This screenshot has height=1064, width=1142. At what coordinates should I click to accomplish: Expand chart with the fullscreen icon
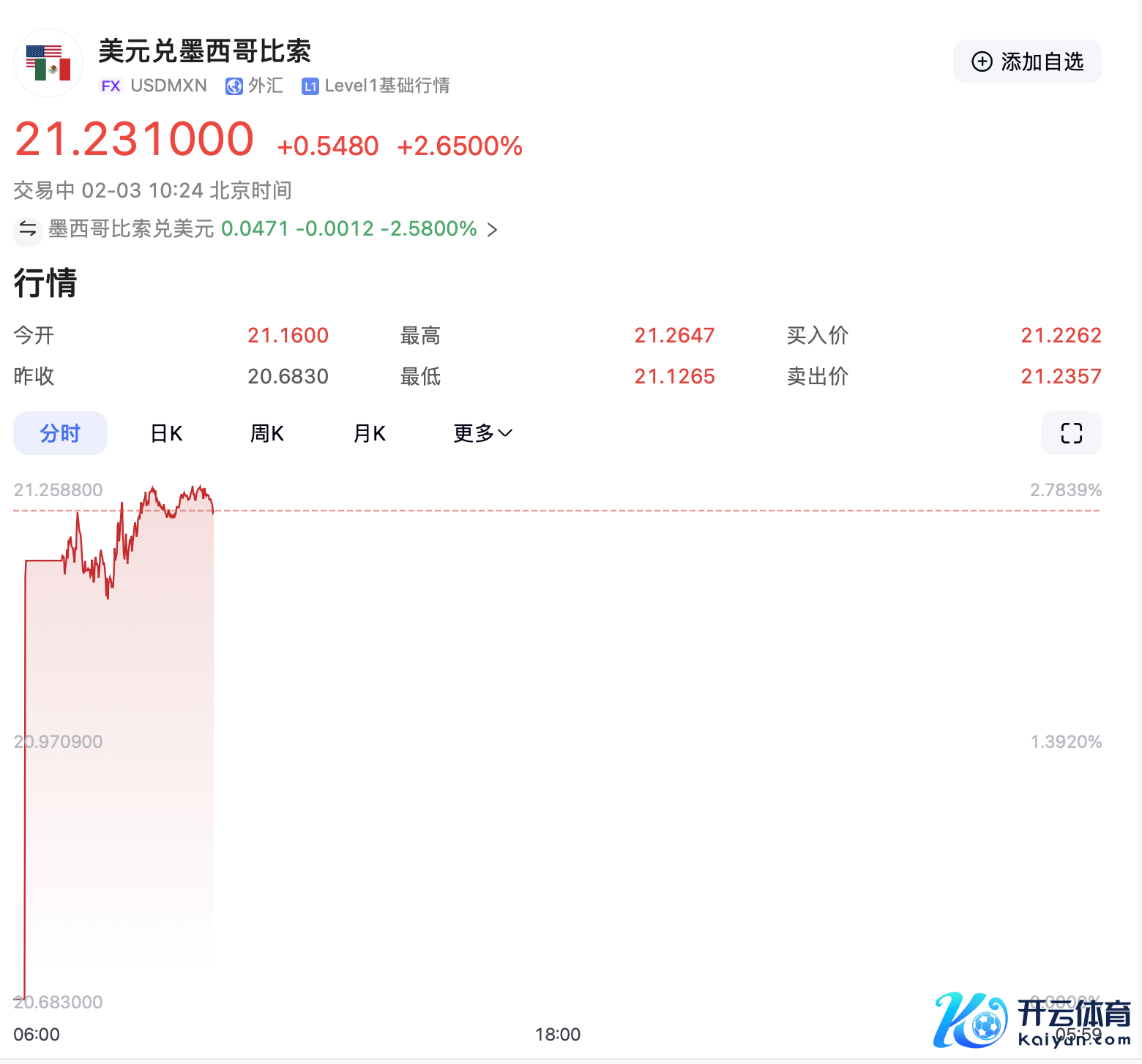point(1071,433)
